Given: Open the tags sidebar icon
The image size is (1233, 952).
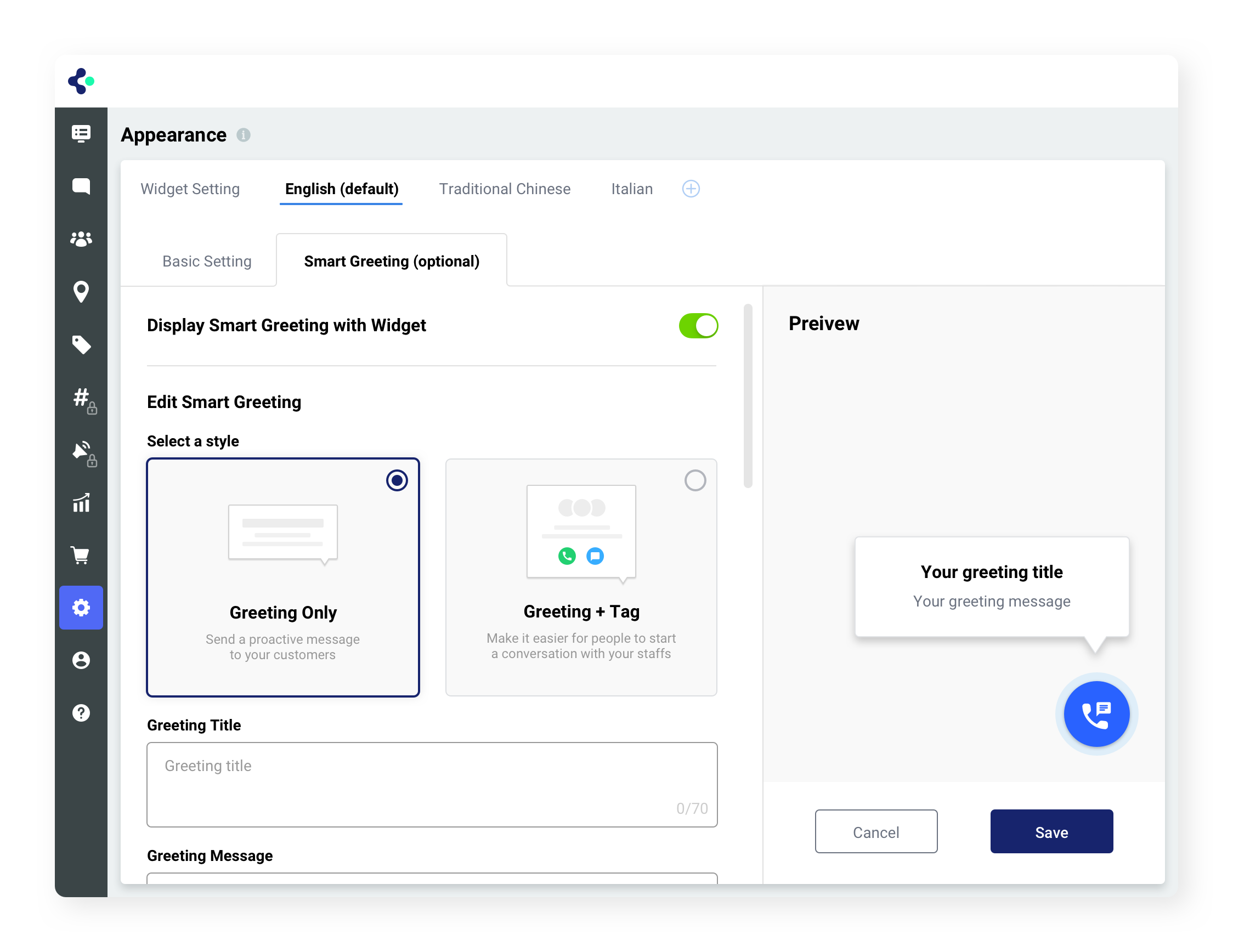Looking at the screenshot, I should coord(81,344).
